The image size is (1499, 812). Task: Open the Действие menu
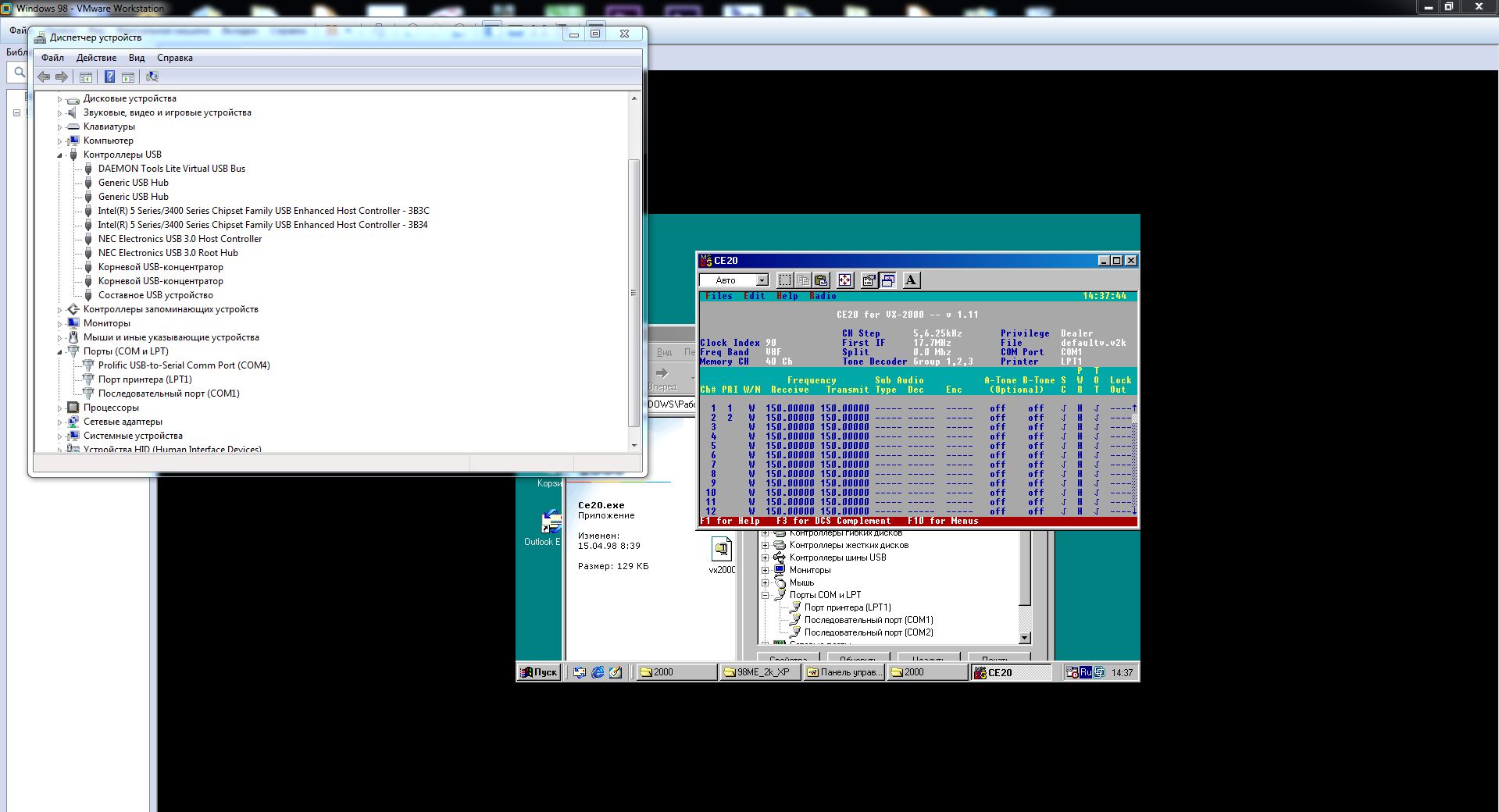[96, 58]
